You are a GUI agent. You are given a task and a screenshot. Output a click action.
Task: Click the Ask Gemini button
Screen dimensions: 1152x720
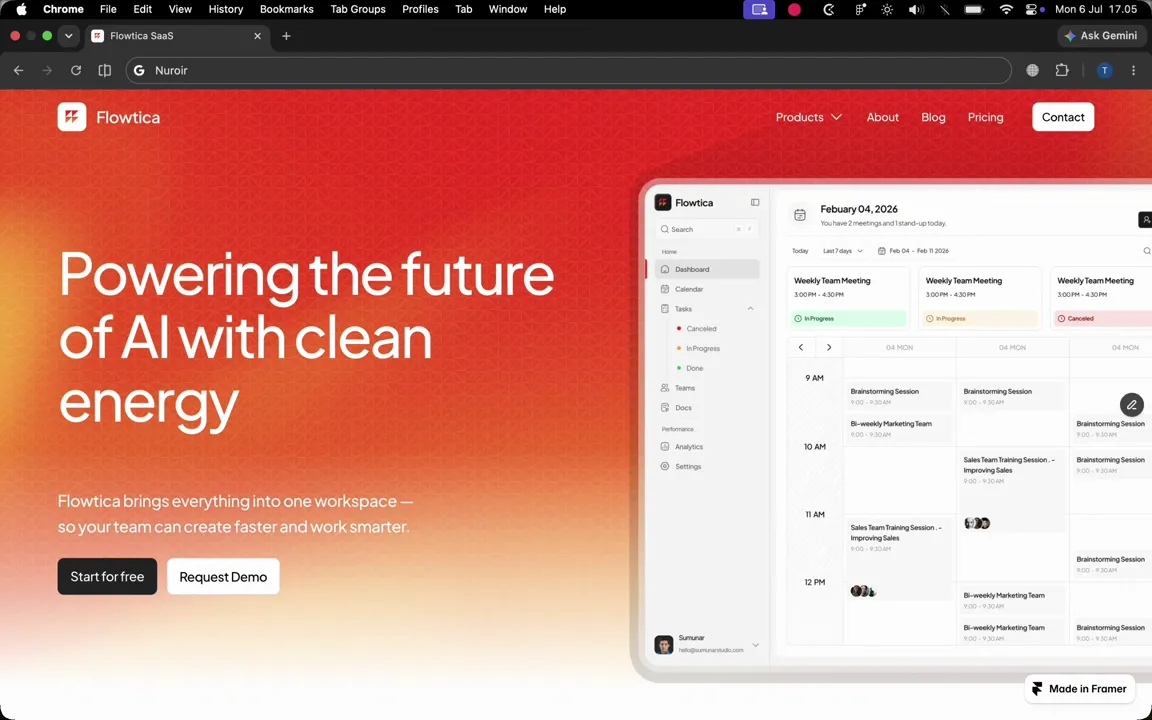pos(1101,35)
